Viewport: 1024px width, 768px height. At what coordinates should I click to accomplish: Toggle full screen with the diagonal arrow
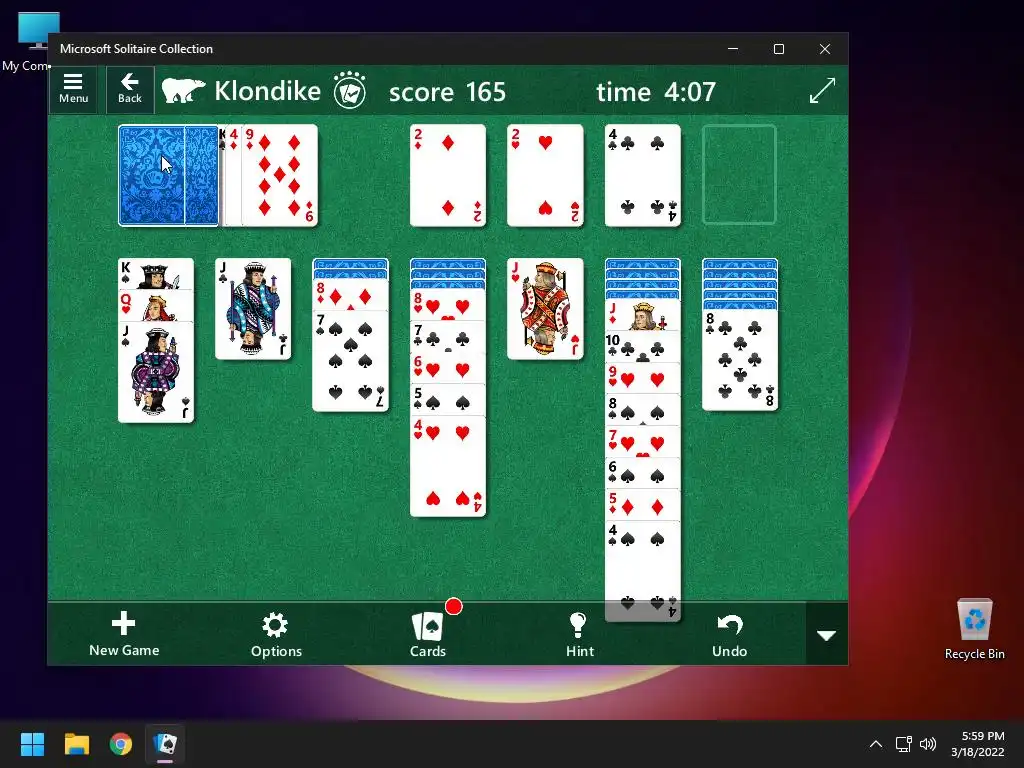coord(822,90)
